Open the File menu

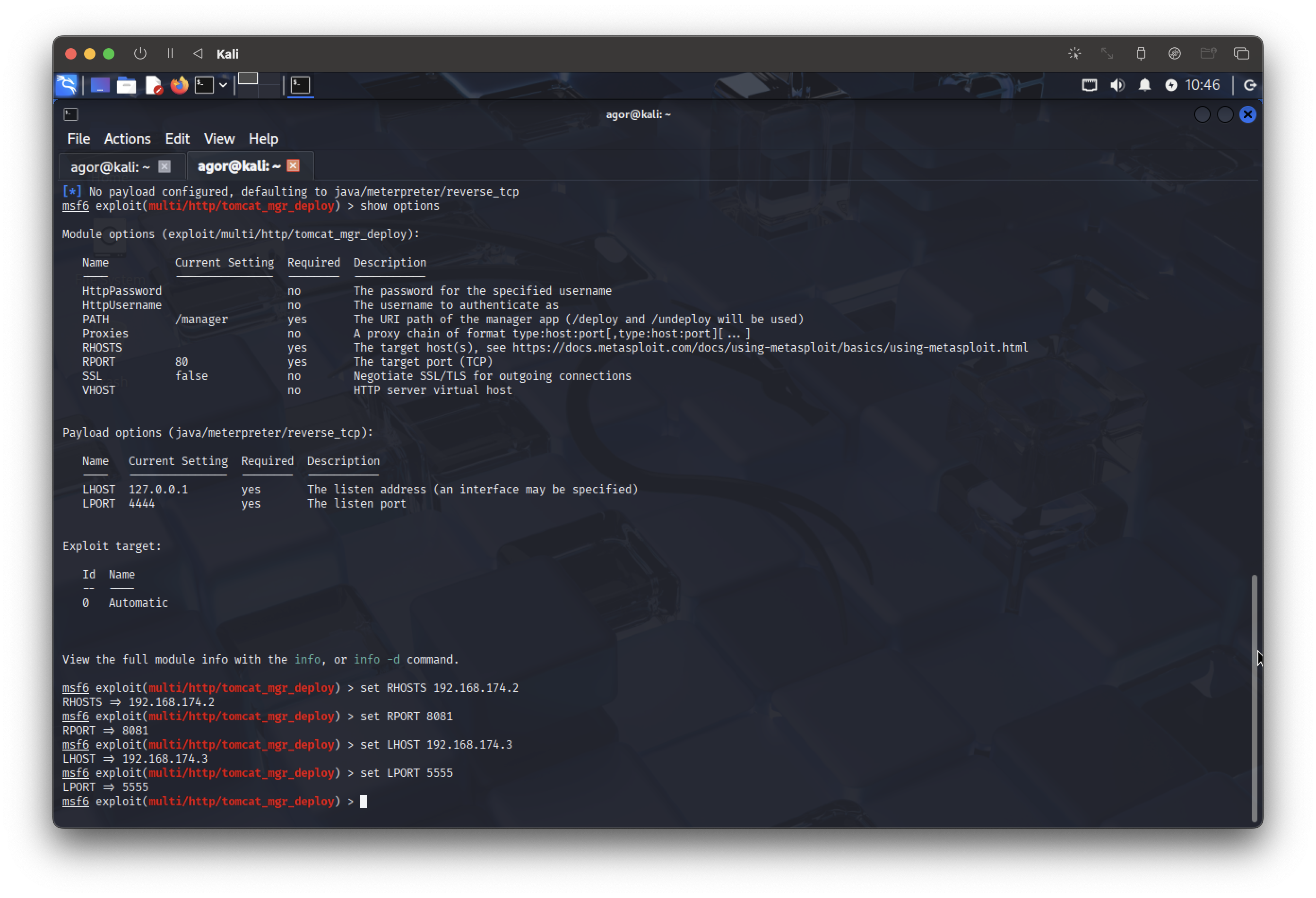(78, 139)
